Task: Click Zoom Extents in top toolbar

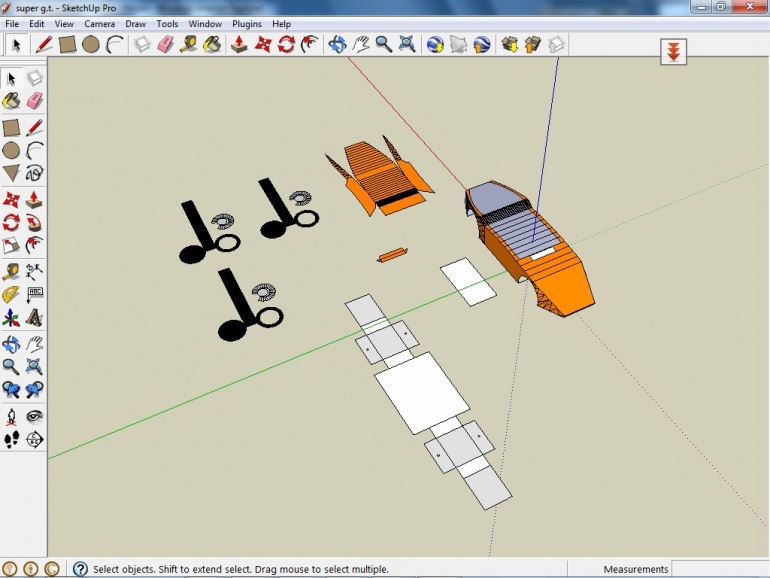Action: 407,45
